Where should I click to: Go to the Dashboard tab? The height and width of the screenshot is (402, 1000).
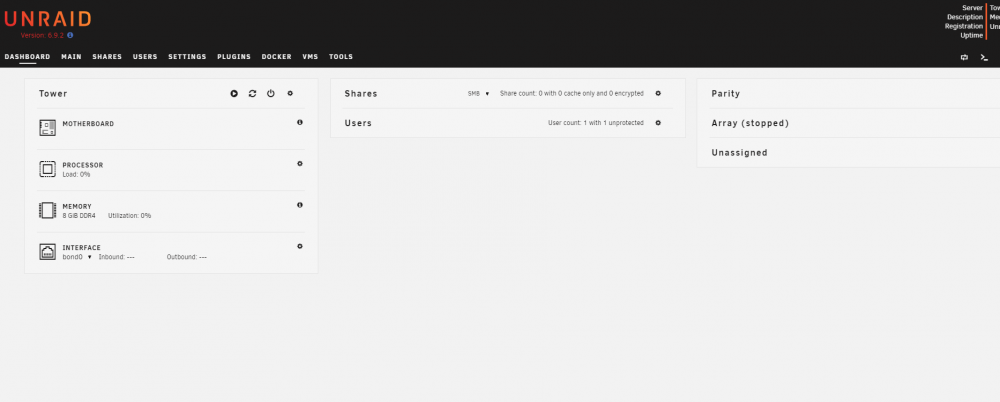tap(27, 57)
